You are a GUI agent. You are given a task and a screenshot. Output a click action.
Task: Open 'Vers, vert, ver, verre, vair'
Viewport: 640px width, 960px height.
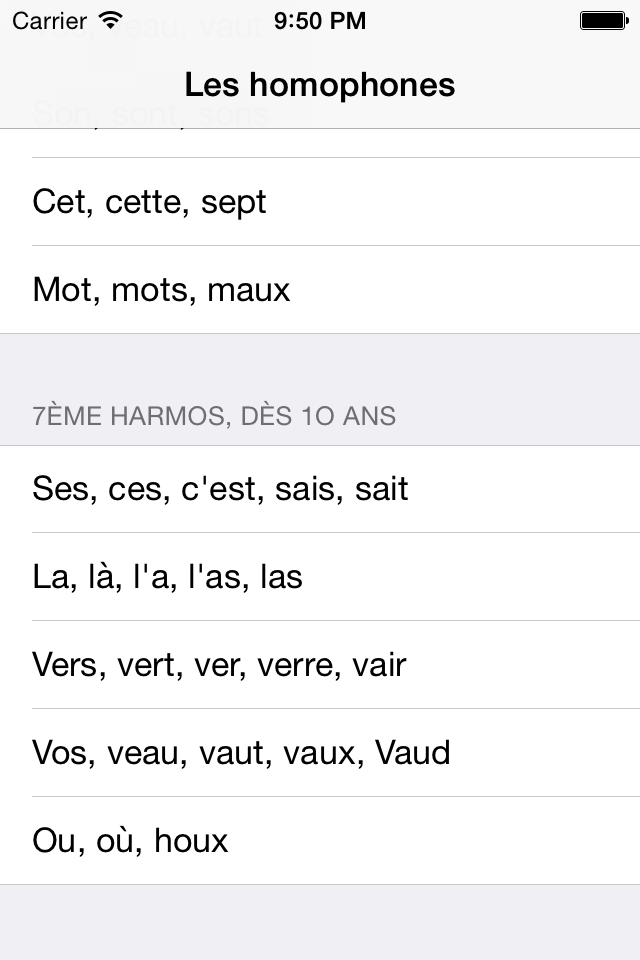click(219, 665)
